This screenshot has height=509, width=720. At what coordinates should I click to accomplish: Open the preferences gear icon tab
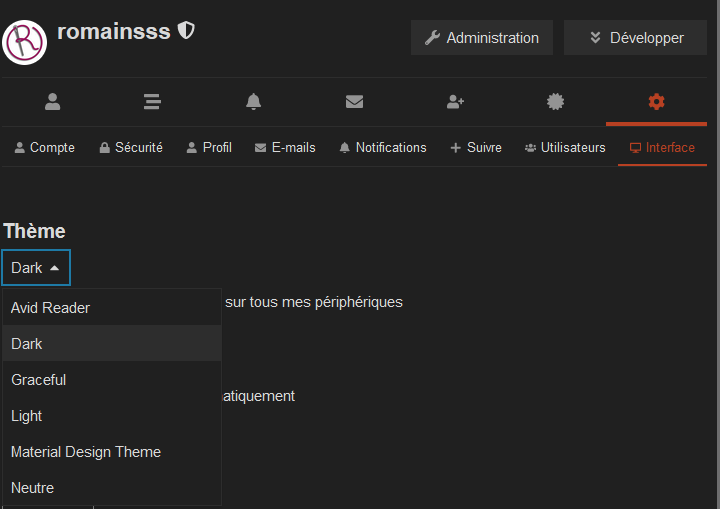656,102
